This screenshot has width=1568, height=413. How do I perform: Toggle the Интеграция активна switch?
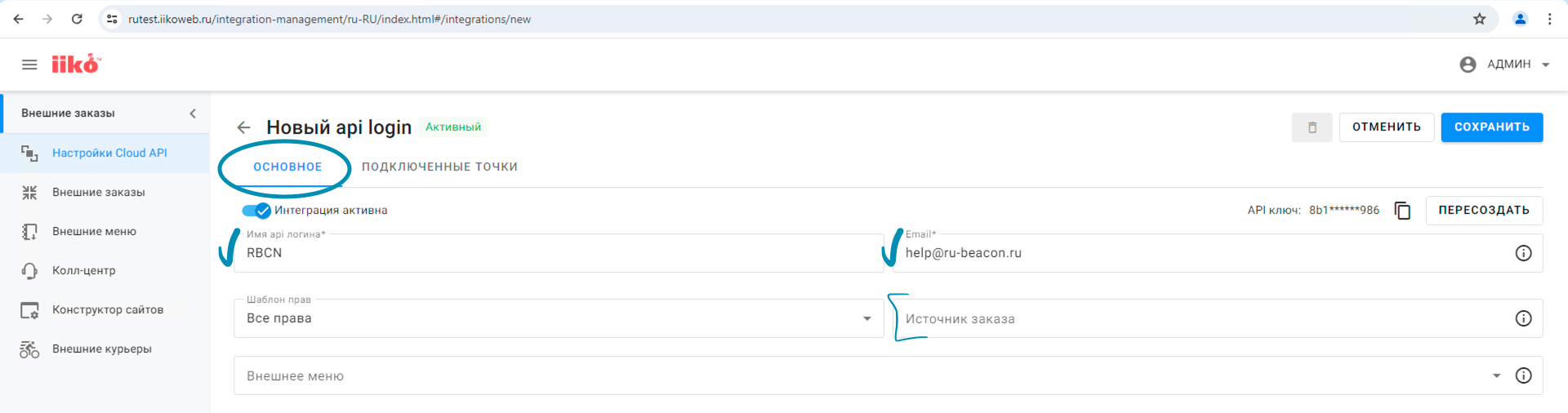(x=256, y=211)
